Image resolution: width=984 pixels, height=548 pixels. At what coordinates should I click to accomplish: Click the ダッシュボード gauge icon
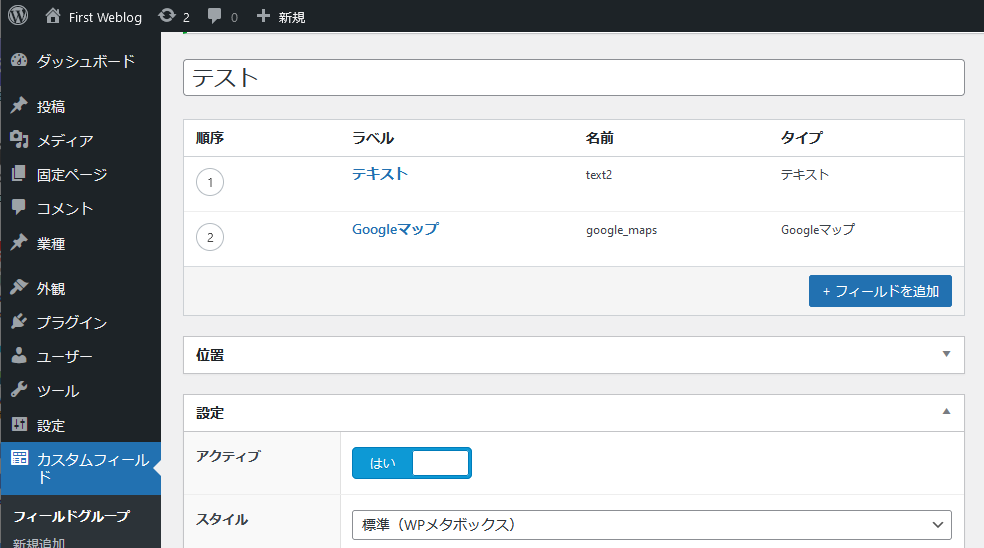pos(19,60)
